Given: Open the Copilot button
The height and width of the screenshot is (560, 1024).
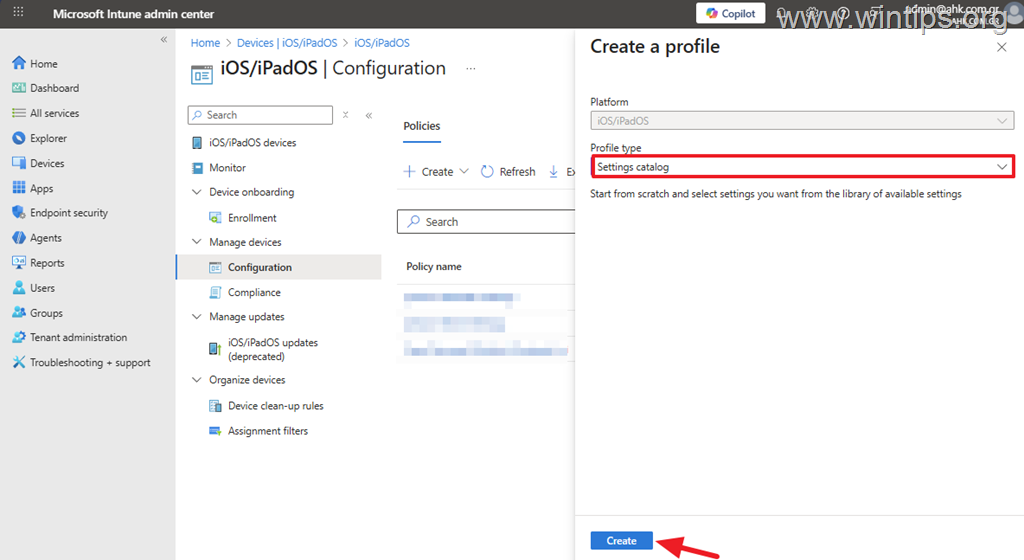Looking at the screenshot, I should click(731, 13).
